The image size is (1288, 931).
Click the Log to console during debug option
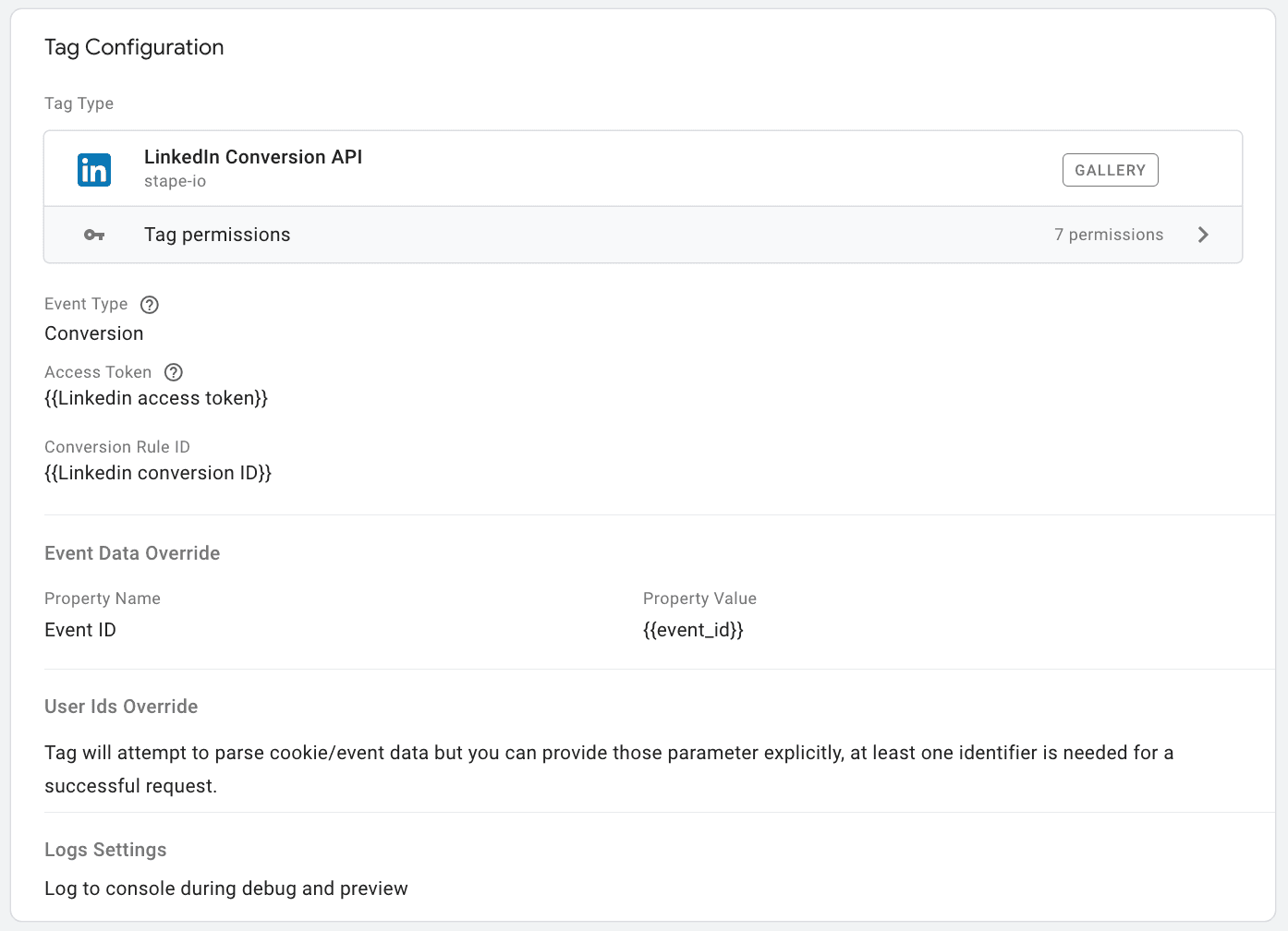(225, 889)
